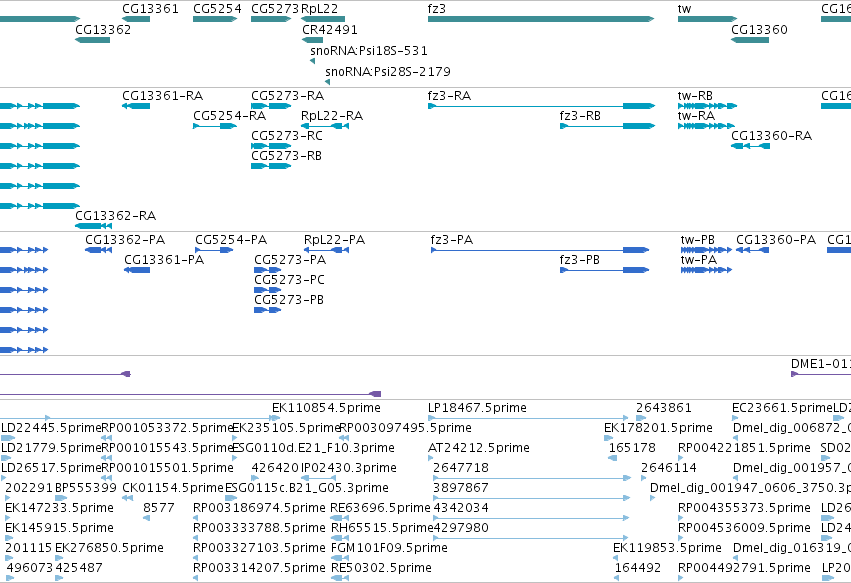Click the tw-RA transcript label
The width and height of the screenshot is (851, 583).
pyautogui.click(x=696, y=116)
